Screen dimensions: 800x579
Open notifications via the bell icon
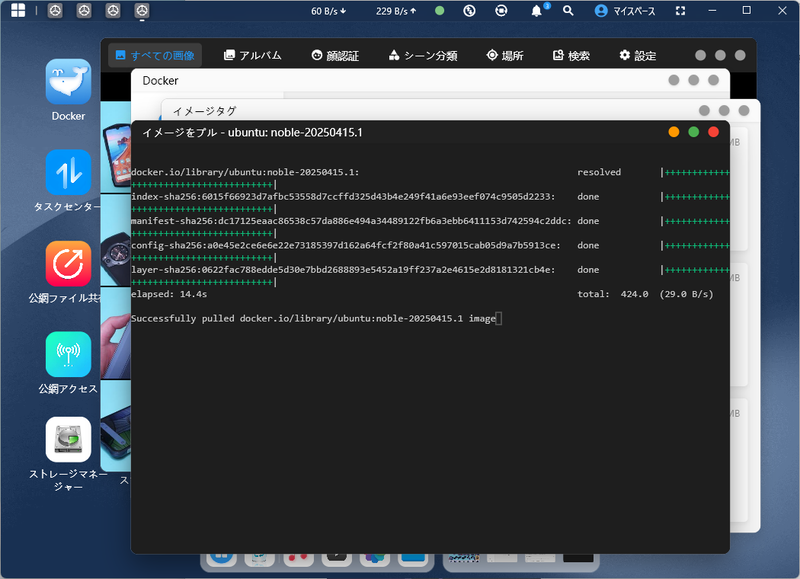[x=537, y=11]
